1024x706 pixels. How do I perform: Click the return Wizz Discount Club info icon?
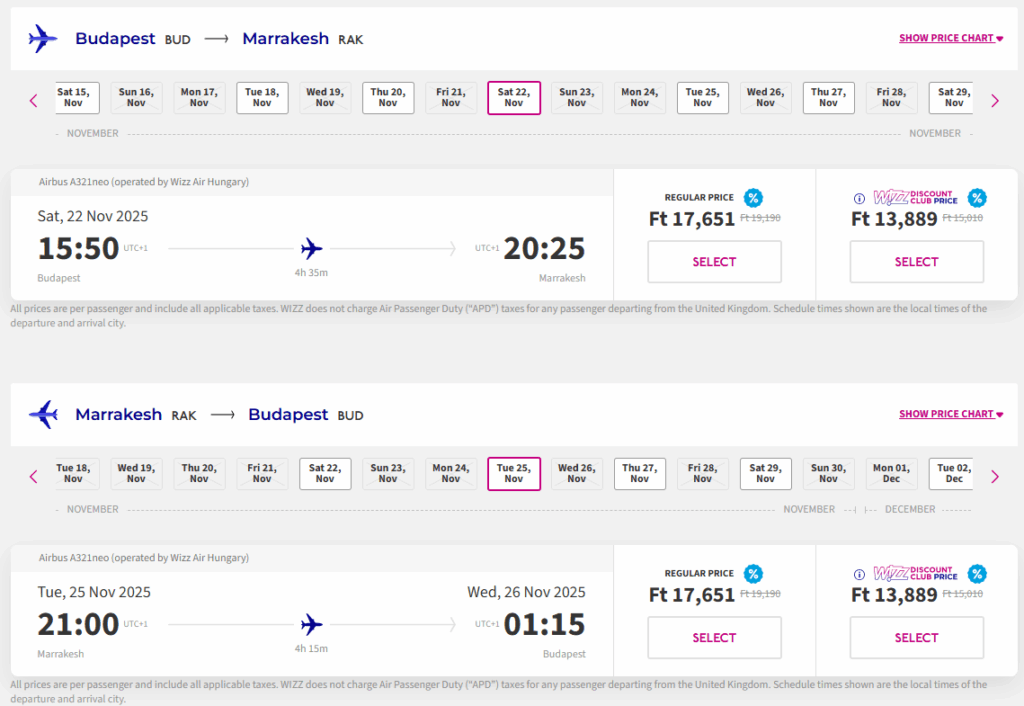point(858,575)
